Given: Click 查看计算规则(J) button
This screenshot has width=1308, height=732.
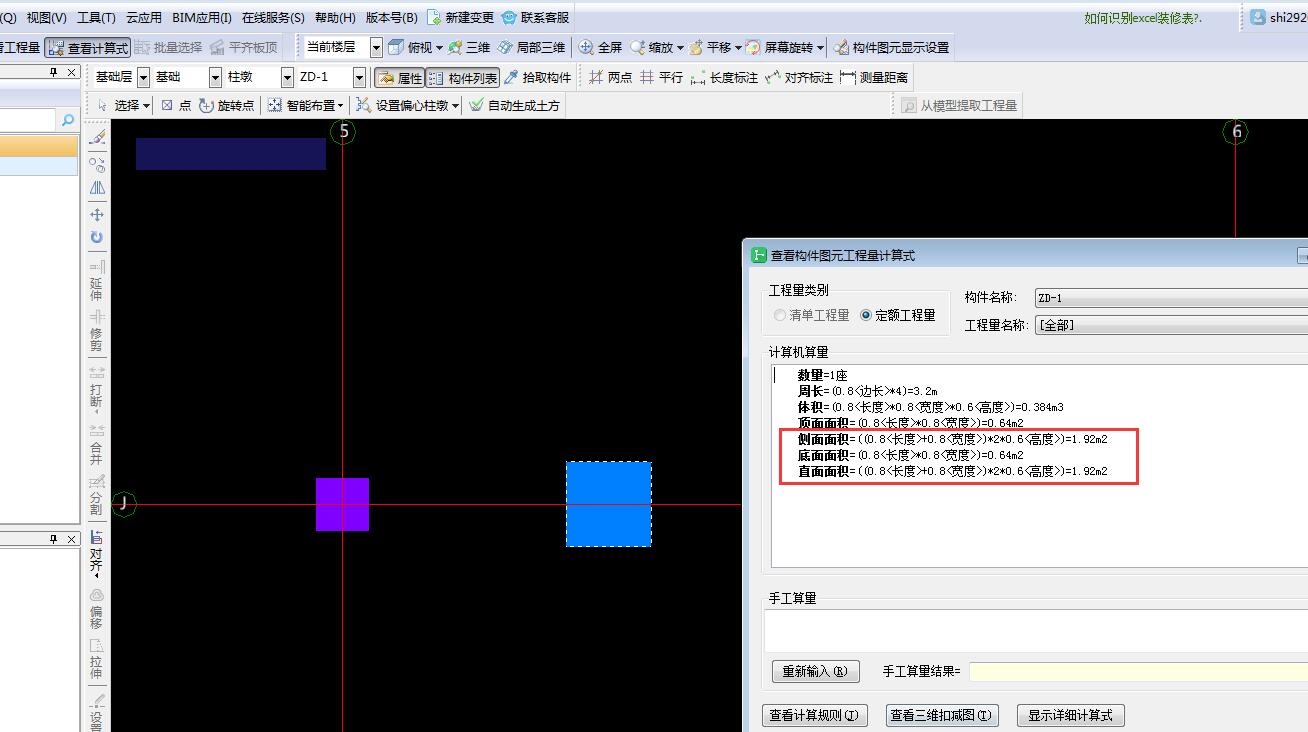Looking at the screenshot, I should [815, 715].
